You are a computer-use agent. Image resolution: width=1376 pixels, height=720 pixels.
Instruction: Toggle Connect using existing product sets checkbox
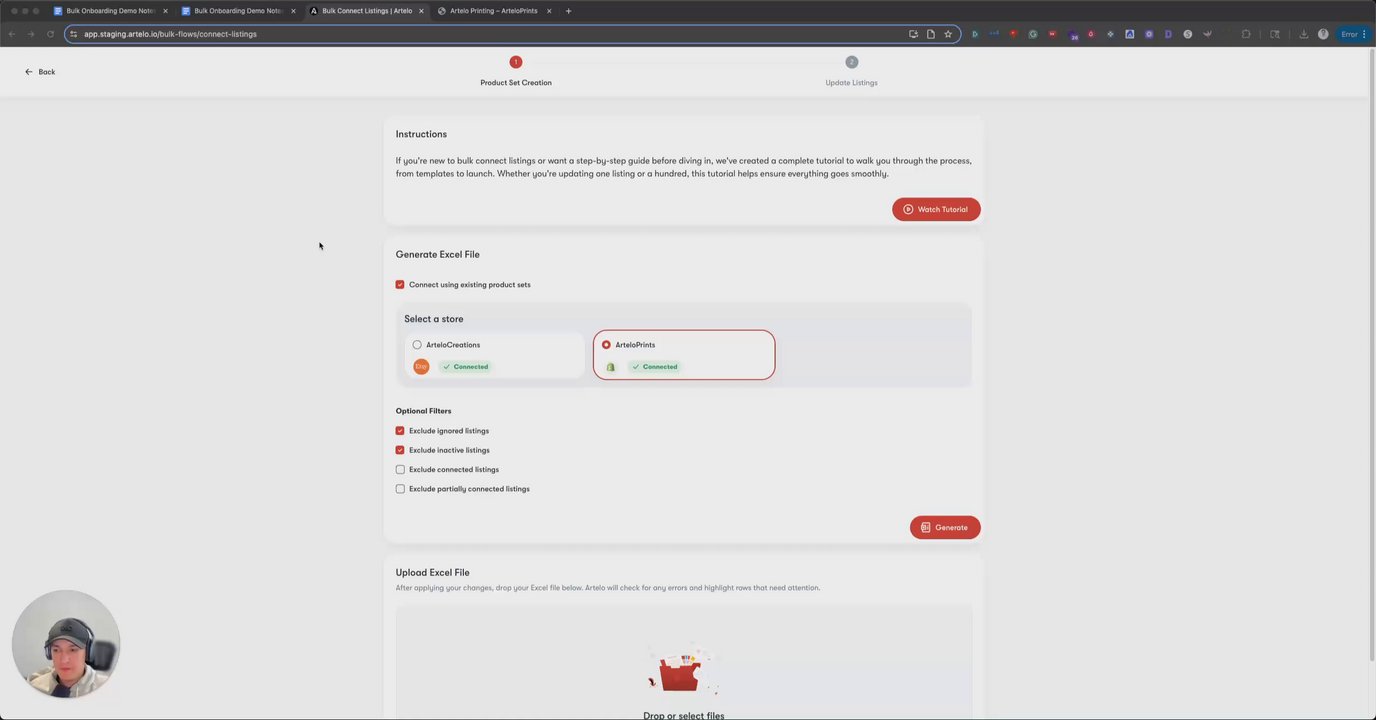coord(400,285)
